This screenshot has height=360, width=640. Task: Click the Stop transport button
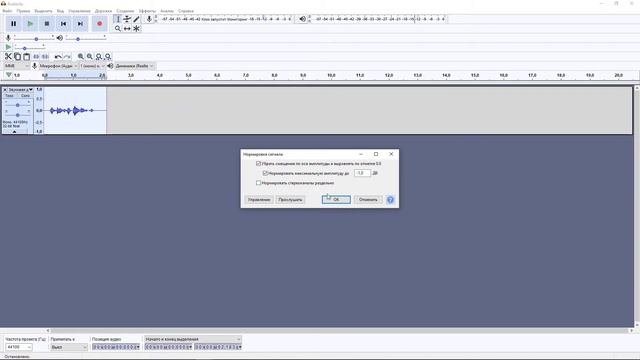tap(47, 24)
